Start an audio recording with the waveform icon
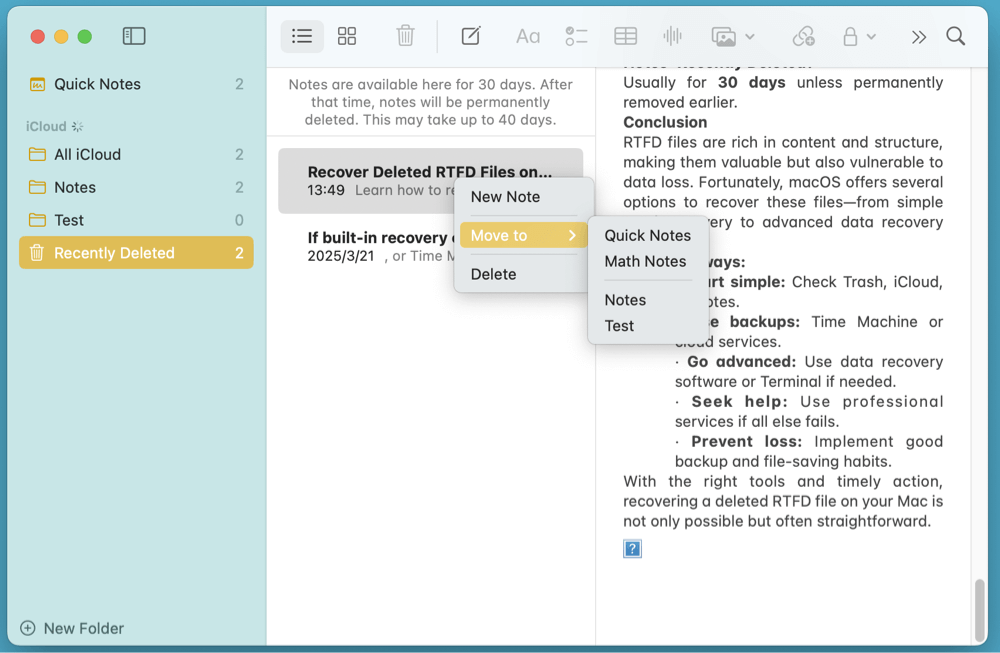This screenshot has width=1000, height=653. point(671,35)
